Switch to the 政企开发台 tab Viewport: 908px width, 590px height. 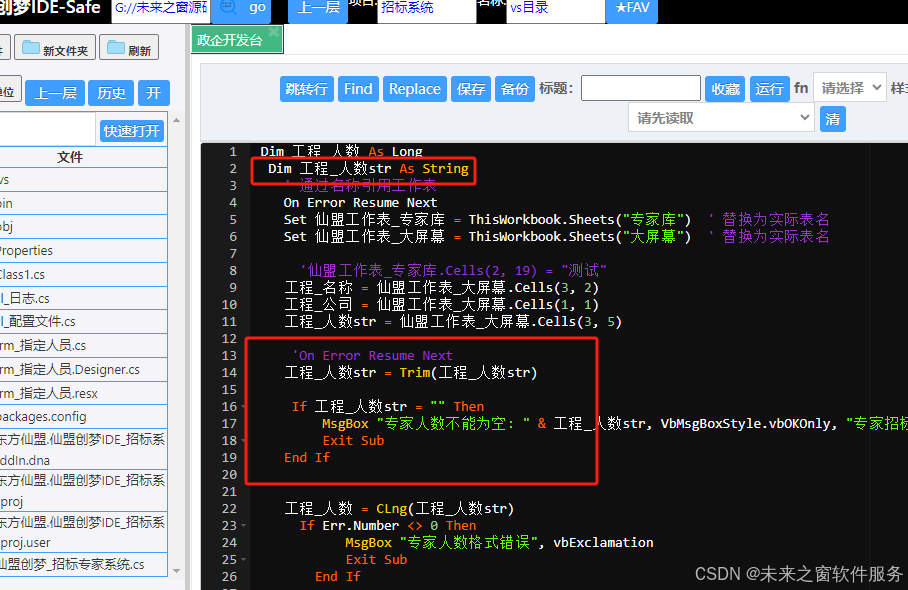point(230,40)
